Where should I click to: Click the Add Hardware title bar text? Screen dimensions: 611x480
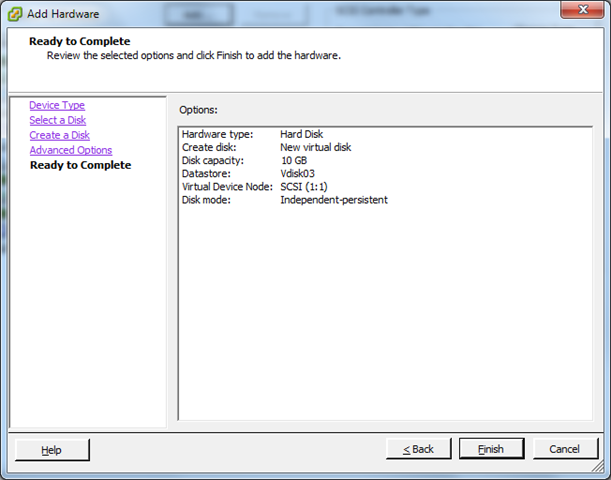click(x=64, y=14)
